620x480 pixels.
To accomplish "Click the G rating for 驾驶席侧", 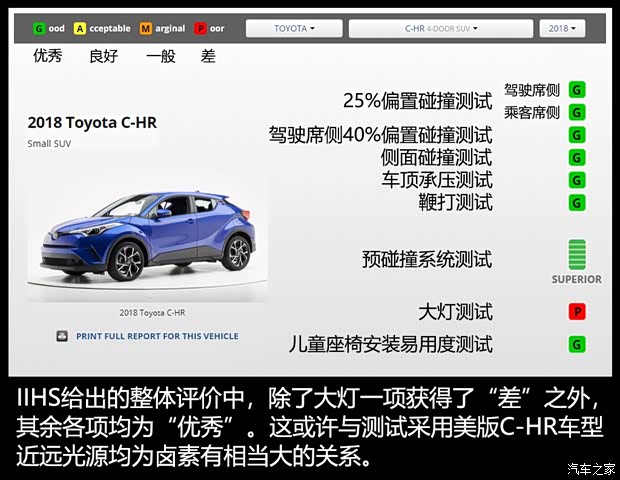I will coord(577,90).
